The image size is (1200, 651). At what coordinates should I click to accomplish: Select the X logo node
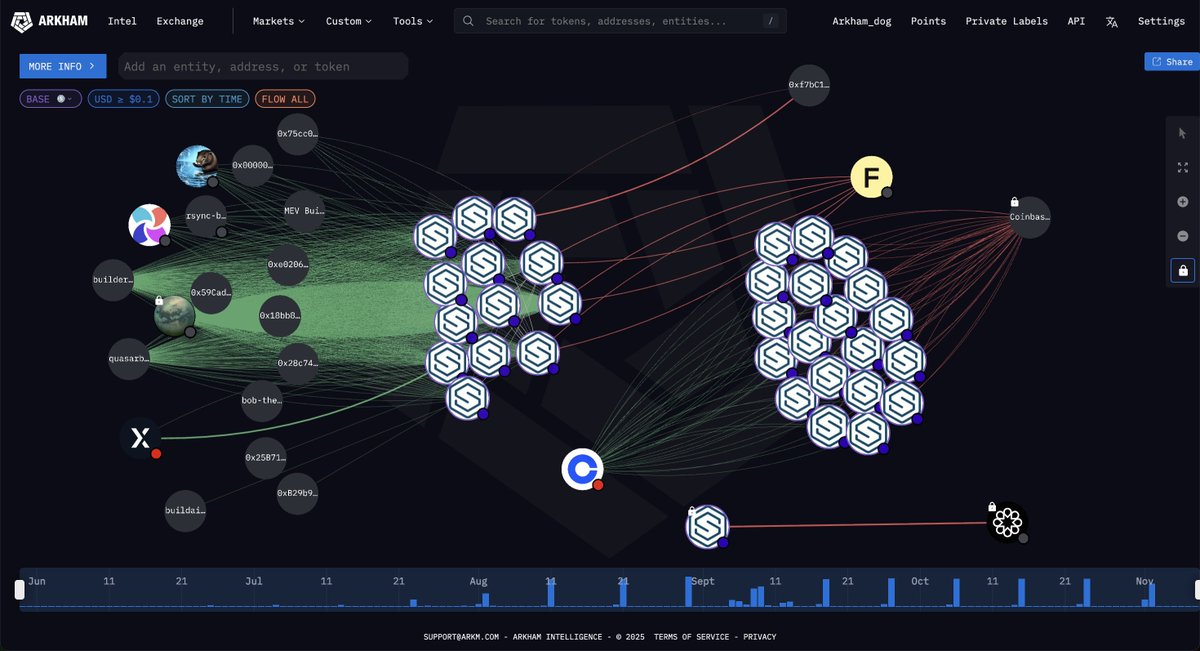141,438
